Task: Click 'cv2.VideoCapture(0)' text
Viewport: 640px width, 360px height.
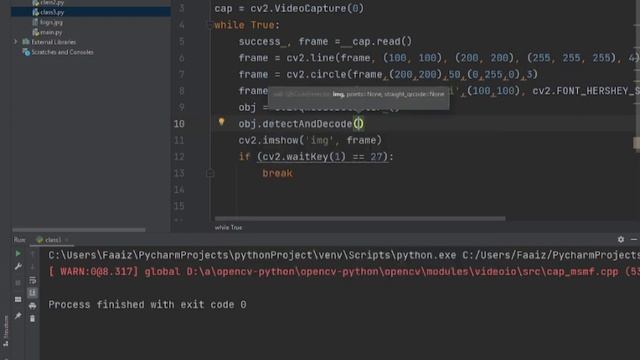Action: pyautogui.click(x=307, y=9)
